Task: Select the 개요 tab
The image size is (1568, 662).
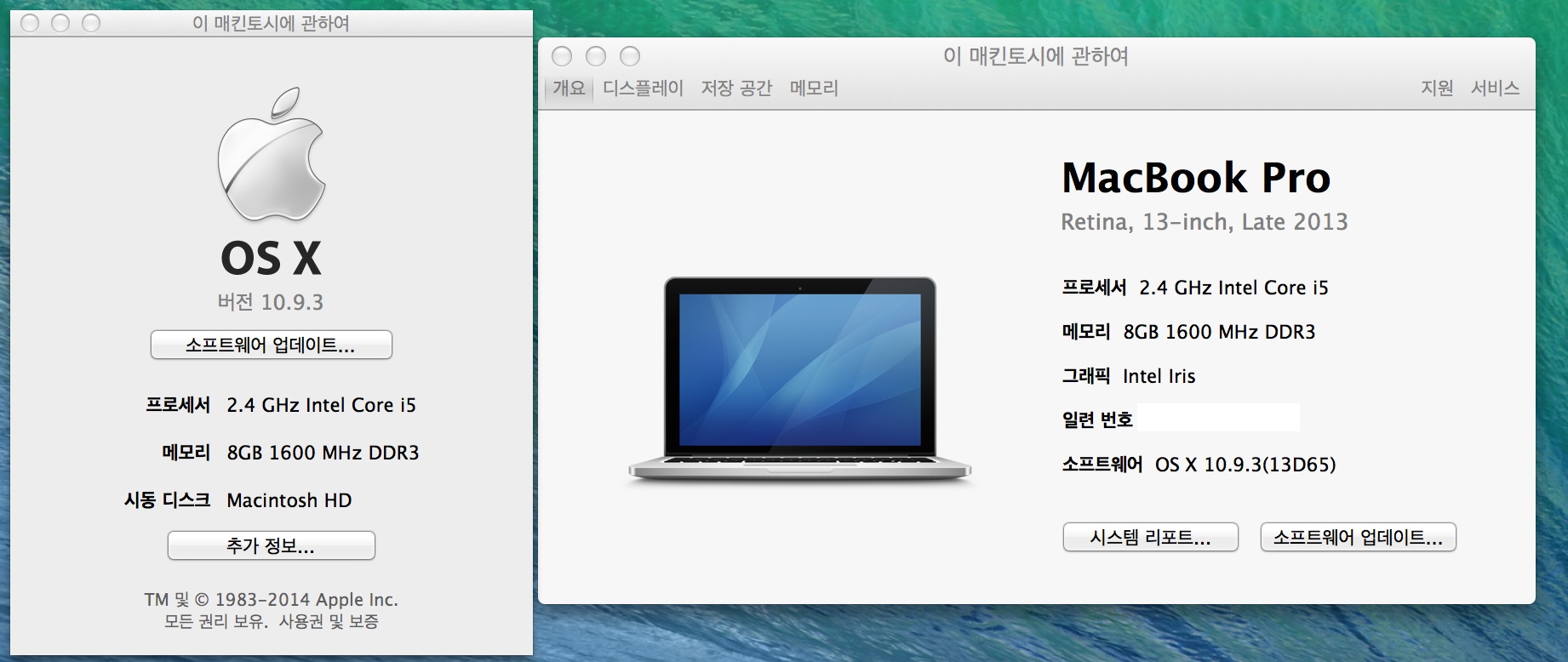Action: [x=569, y=88]
